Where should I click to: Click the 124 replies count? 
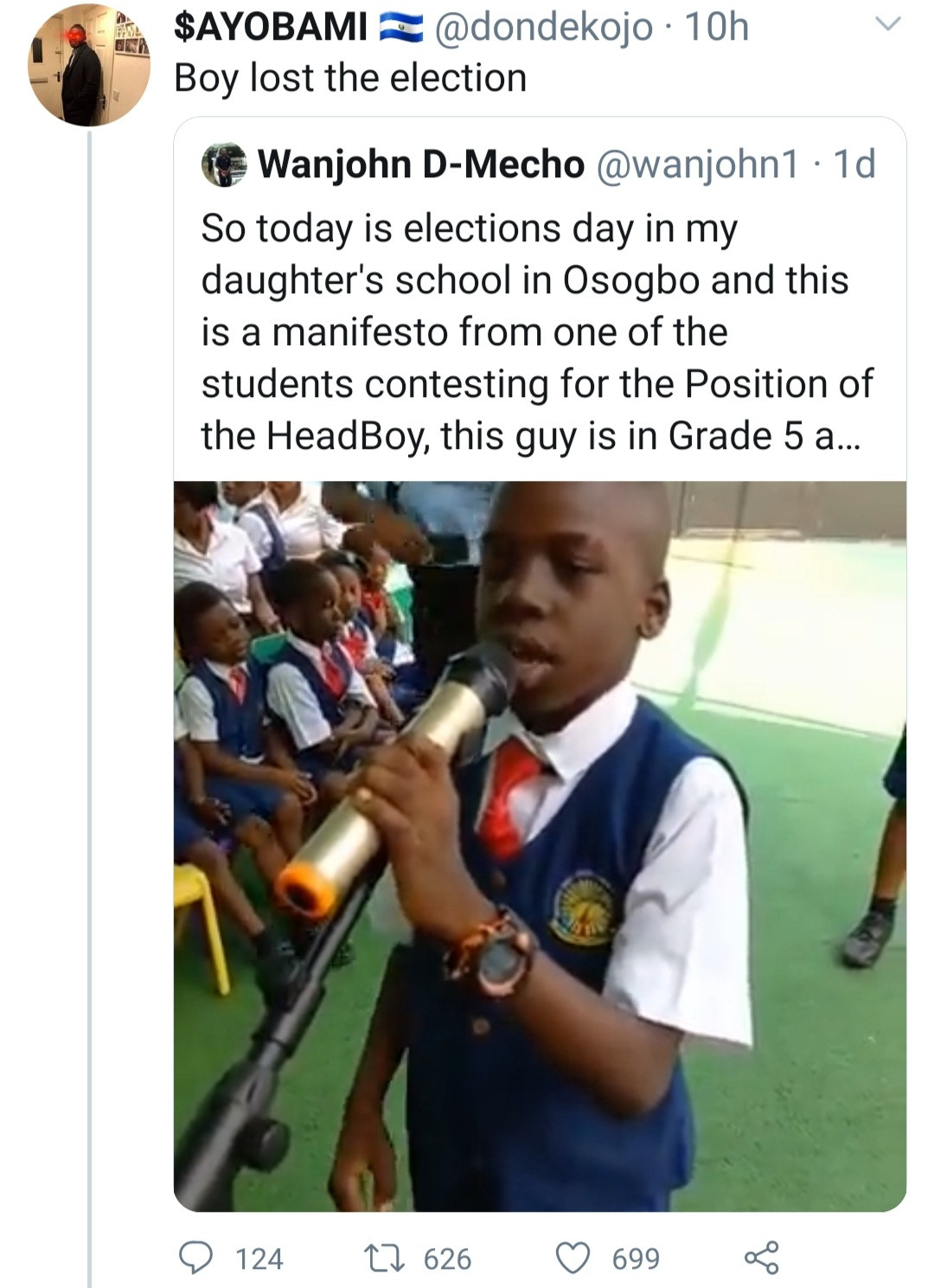click(259, 1259)
